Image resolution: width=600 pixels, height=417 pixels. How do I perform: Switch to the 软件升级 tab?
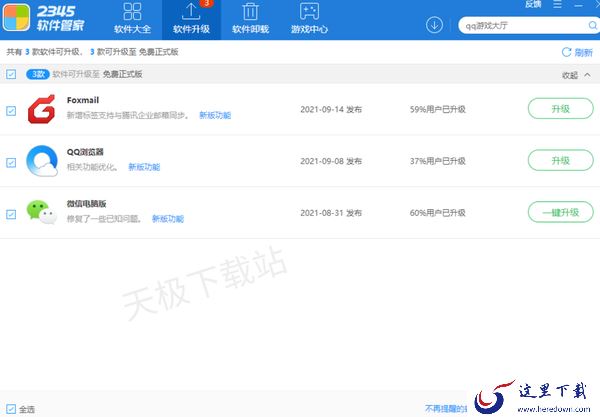tap(191, 19)
